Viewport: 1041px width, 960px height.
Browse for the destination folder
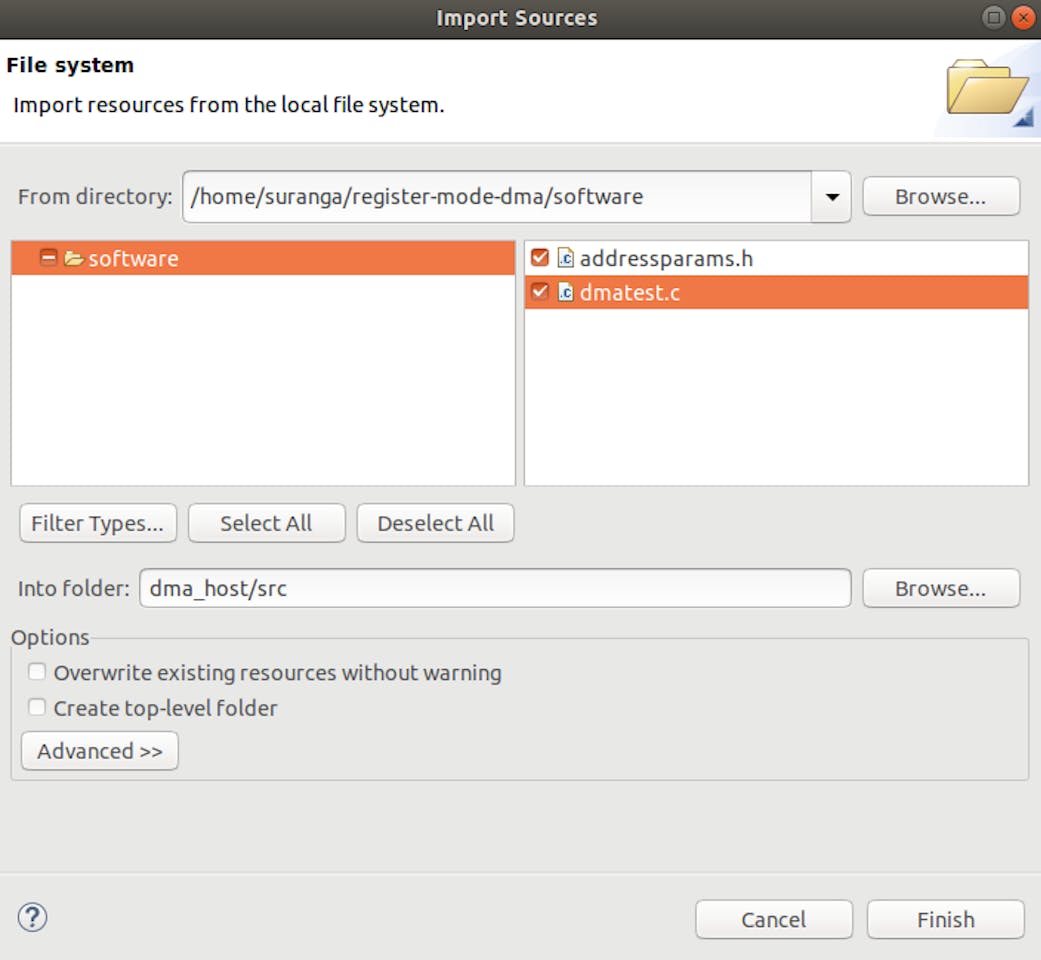(940, 588)
